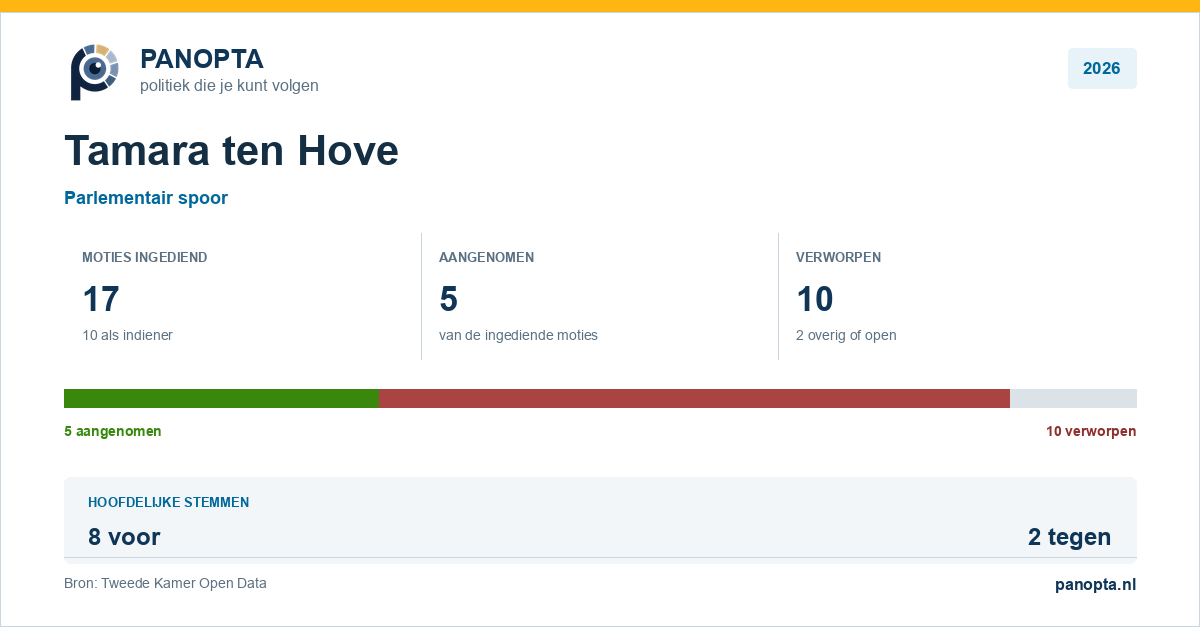Click the PANOPTA brand name
1200x627 pixels.
202,59
